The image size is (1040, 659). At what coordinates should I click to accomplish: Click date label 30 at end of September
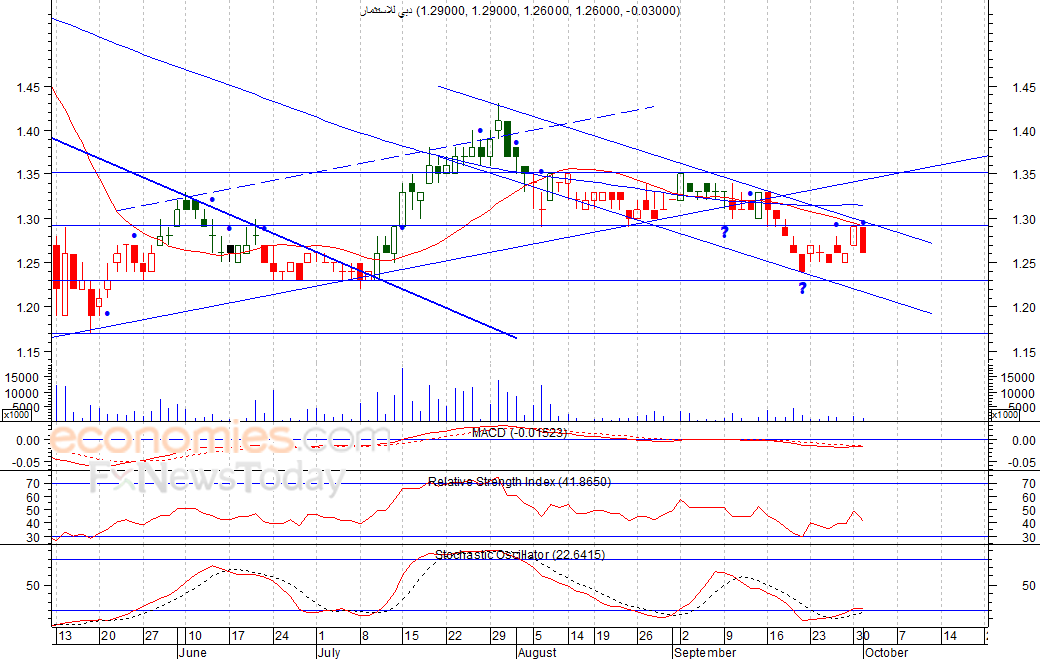tap(862, 636)
